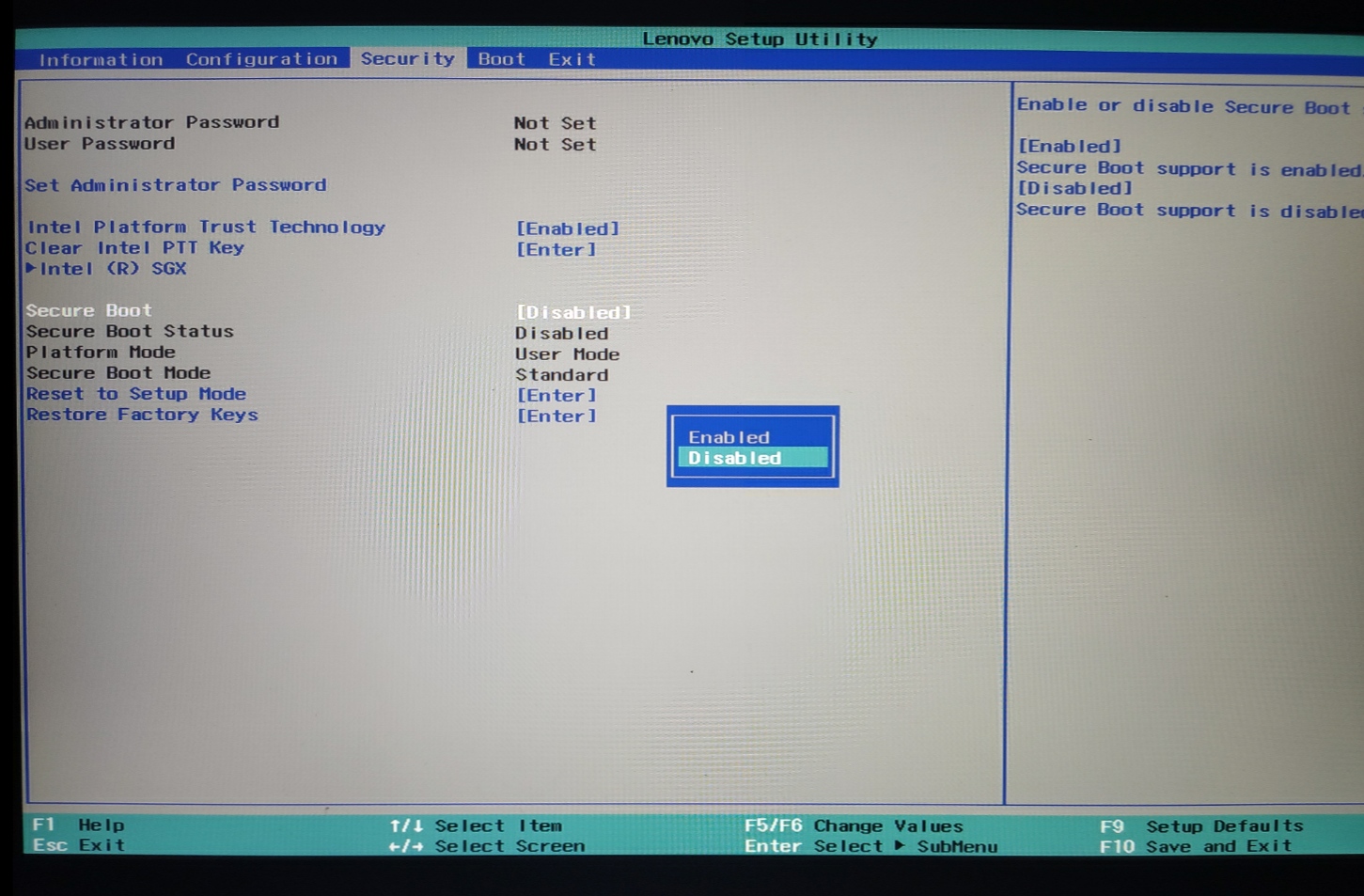This screenshot has width=1364, height=896.
Task: Open the Information tab
Action: (x=101, y=59)
